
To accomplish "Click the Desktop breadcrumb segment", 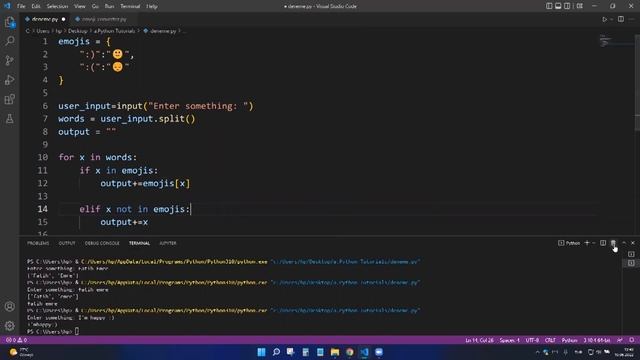I will click(78, 31).
